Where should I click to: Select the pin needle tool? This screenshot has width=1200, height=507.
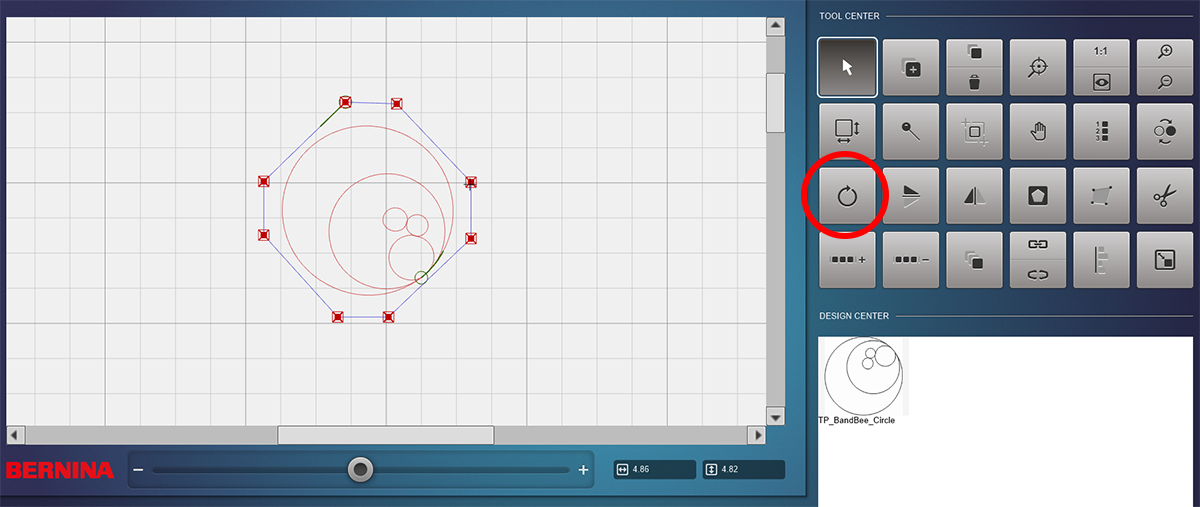(x=911, y=131)
